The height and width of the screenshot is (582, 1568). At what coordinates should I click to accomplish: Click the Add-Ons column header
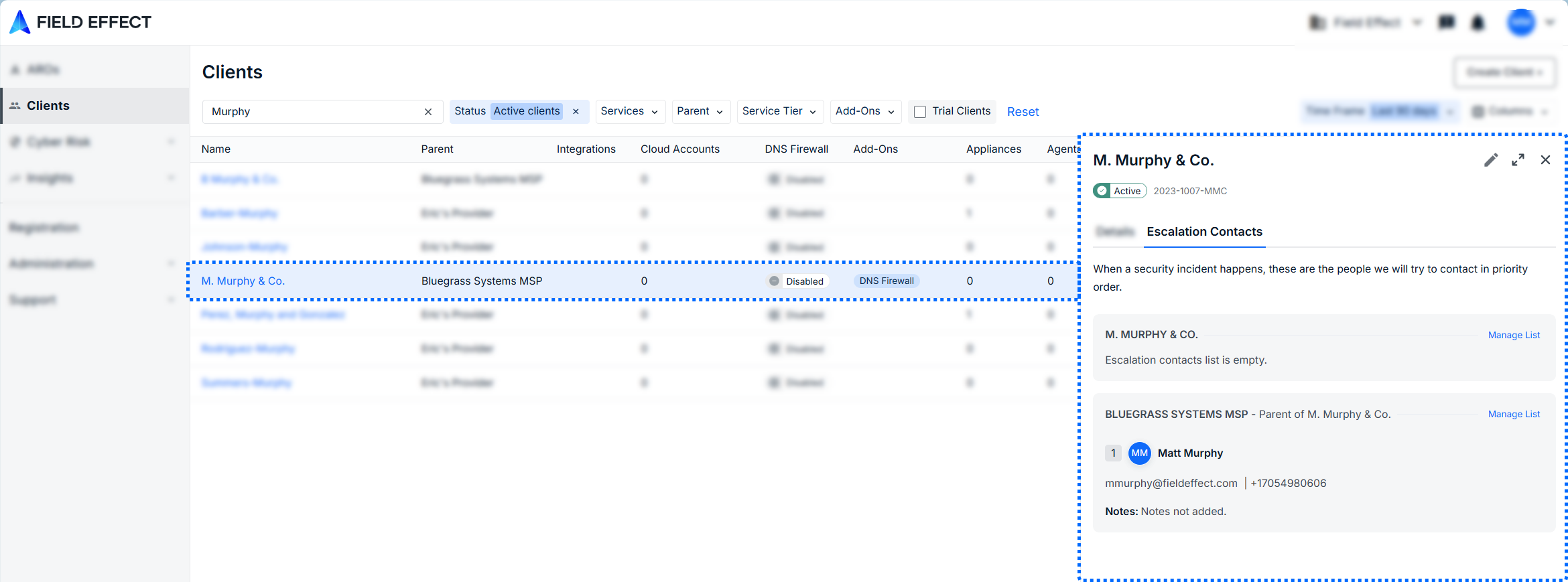pyautogui.click(x=875, y=149)
